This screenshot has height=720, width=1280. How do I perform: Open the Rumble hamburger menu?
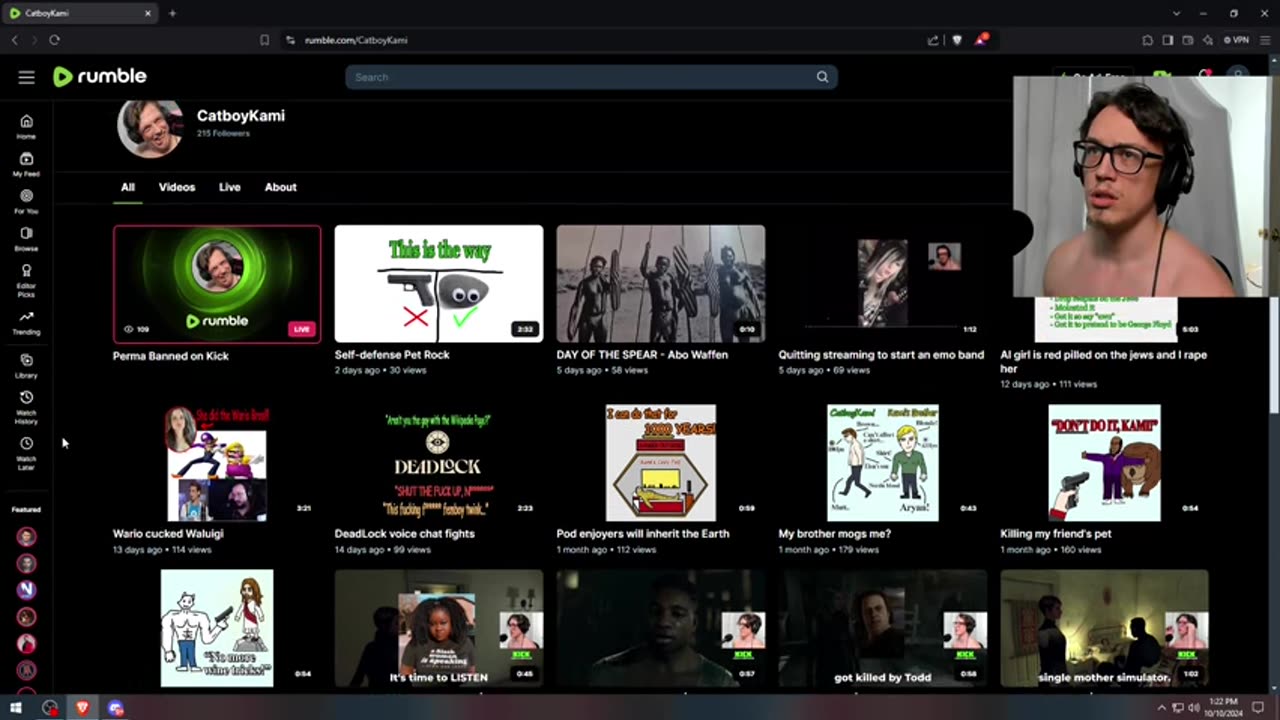point(26,77)
